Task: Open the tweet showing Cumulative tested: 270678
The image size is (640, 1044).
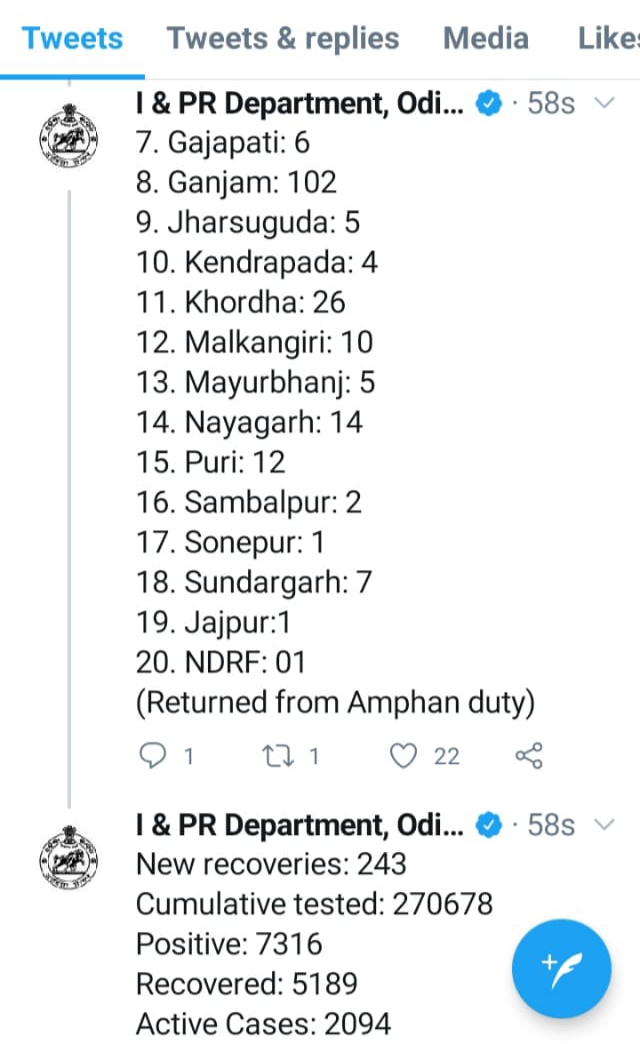Action: (314, 904)
